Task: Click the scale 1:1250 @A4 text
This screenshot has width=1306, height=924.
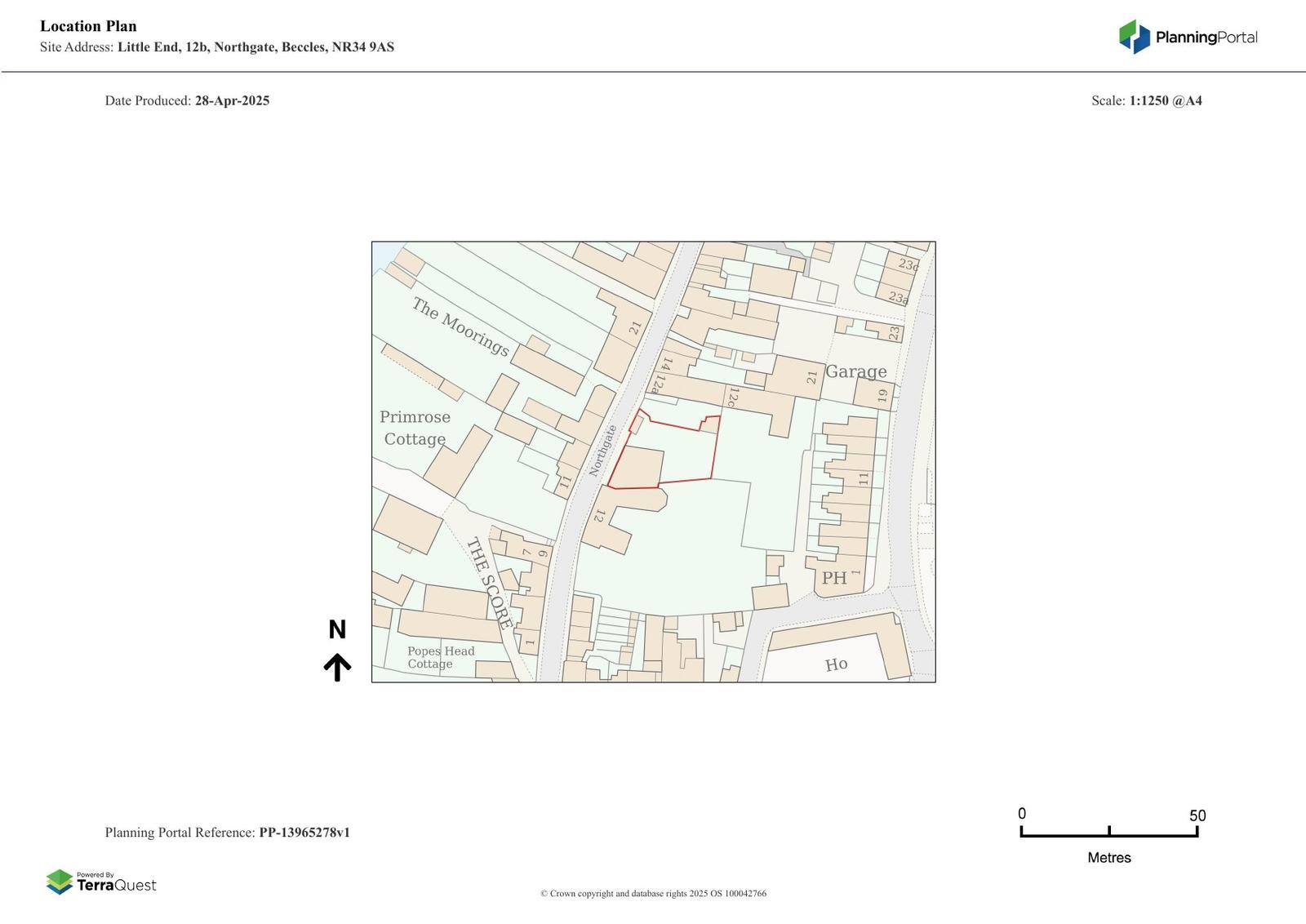Action: (x=1165, y=101)
